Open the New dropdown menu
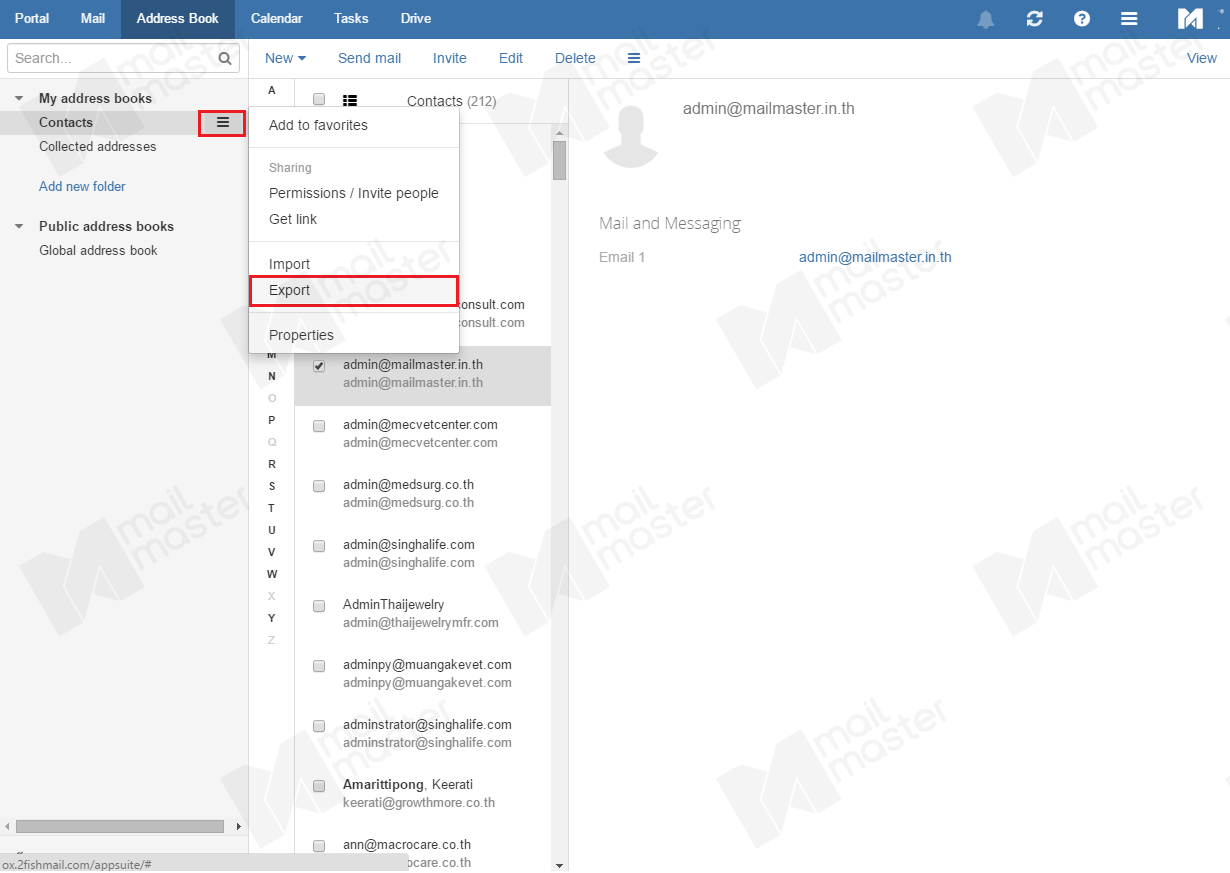Screen dimensions: 1230x873 pos(285,58)
